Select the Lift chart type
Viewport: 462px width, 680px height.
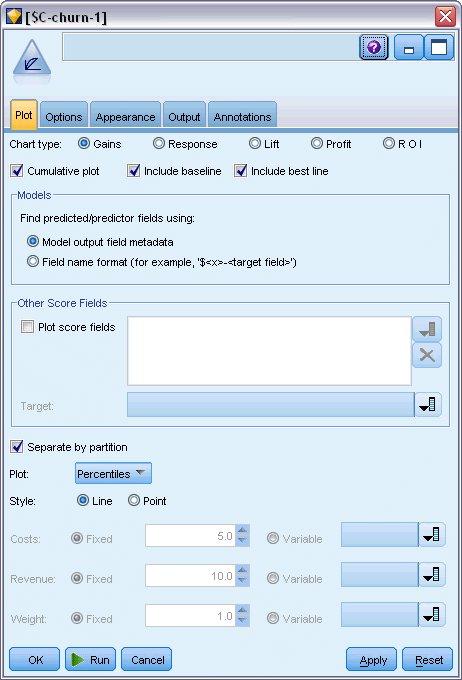255,143
